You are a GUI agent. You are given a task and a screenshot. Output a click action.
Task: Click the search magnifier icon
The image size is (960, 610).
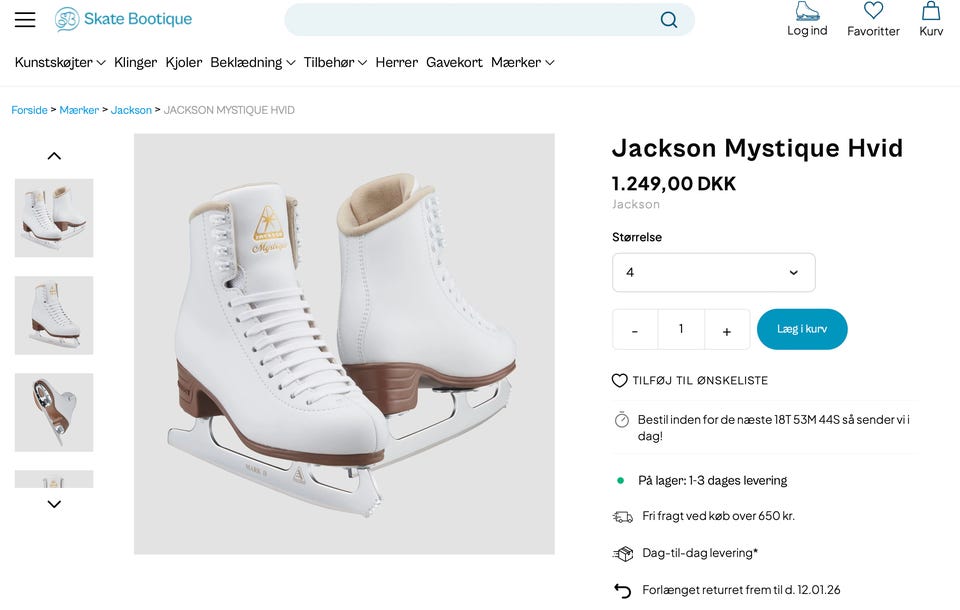point(669,20)
